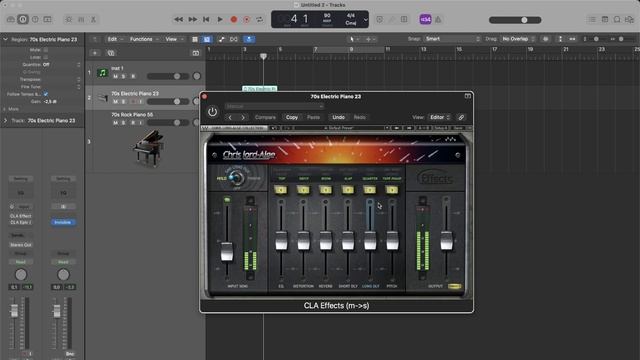Show Smart Controls from the control bar
Viewport: 640px width, 360px height.
coord(69,19)
